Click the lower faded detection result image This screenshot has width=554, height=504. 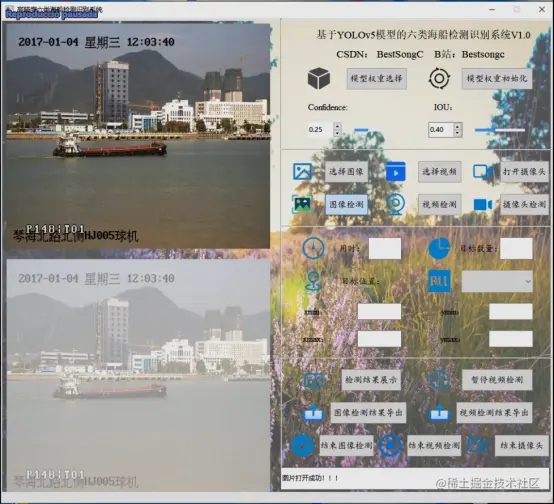pos(138,375)
